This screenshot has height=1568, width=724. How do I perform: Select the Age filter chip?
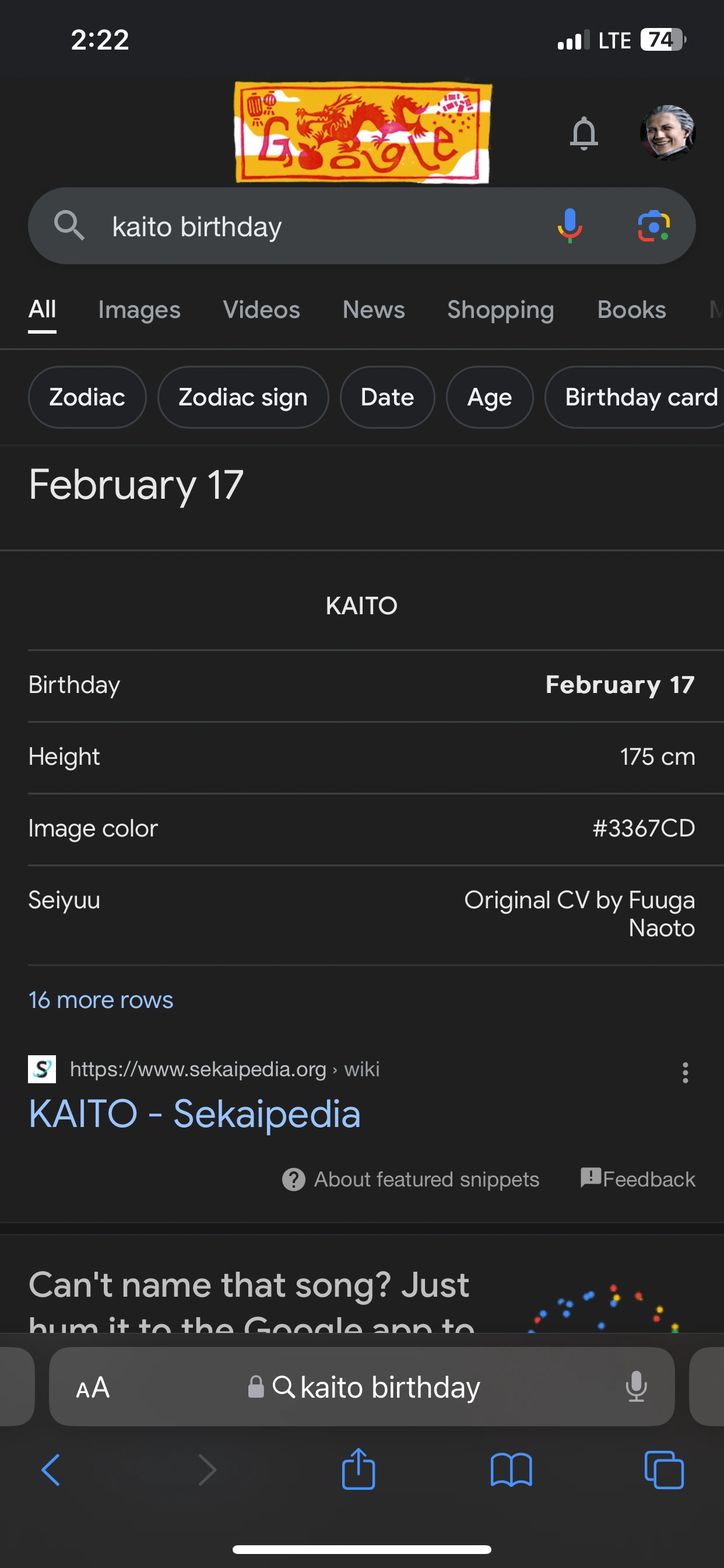pyautogui.click(x=489, y=397)
